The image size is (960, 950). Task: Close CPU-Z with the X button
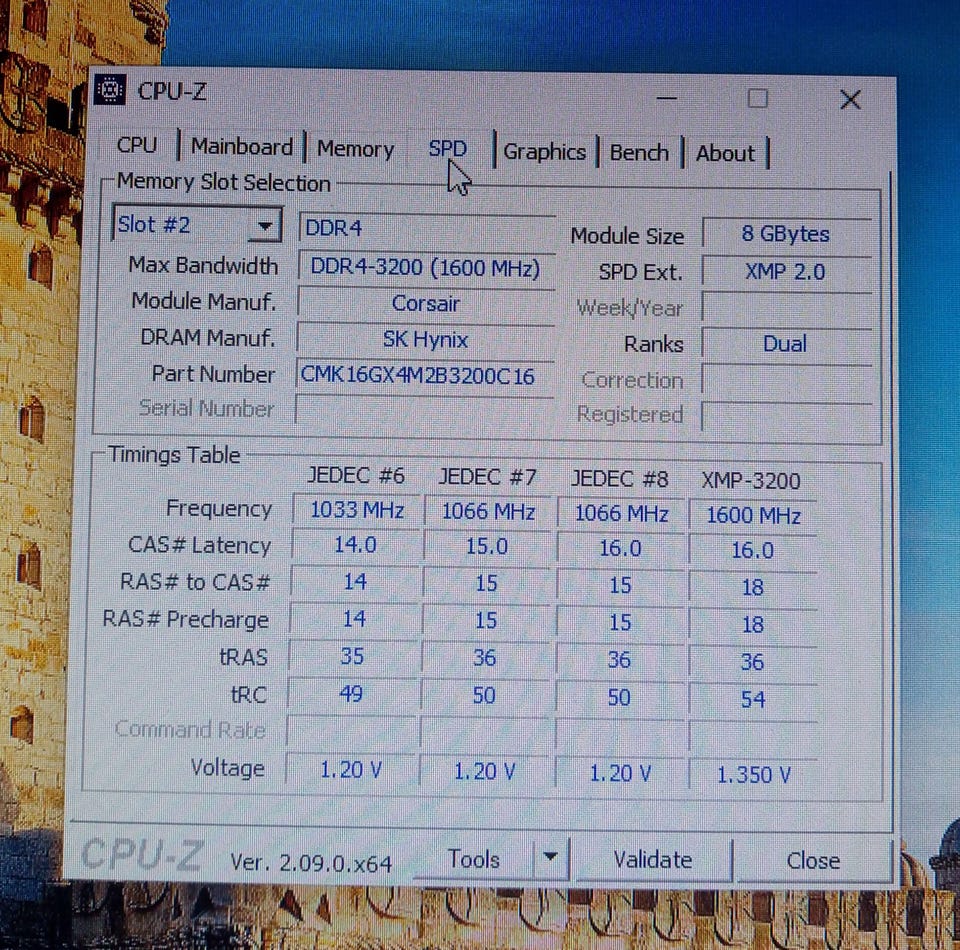(x=850, y=100)
